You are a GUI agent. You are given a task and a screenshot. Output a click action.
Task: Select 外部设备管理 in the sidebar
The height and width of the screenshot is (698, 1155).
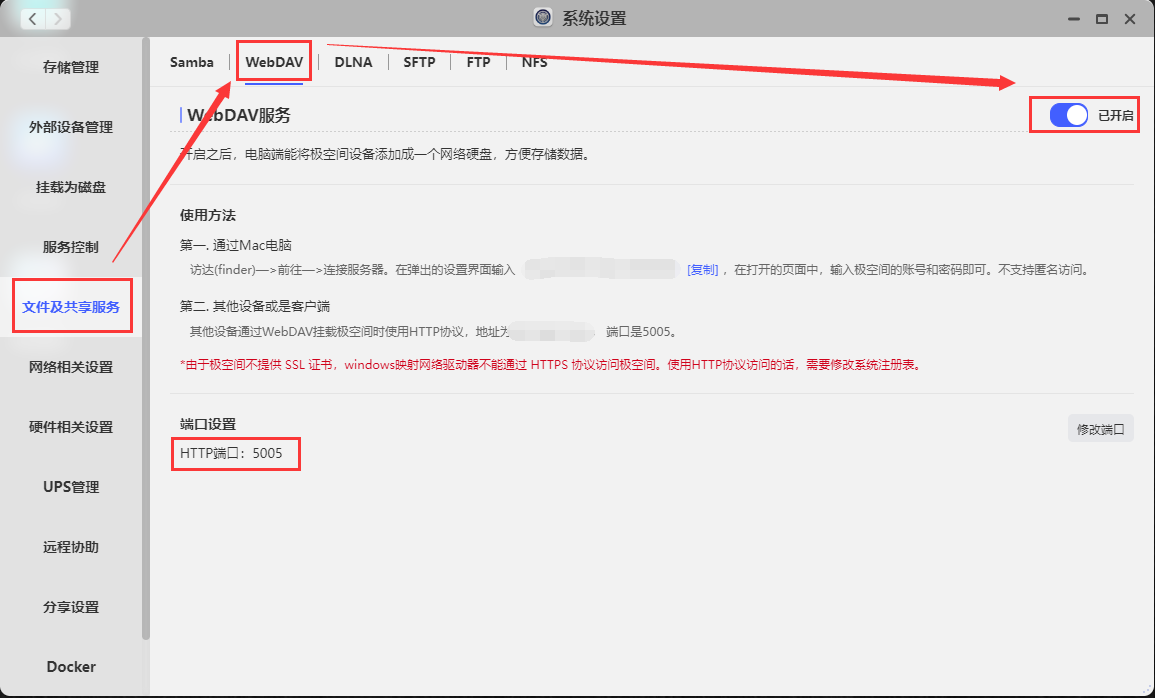click(x=71, y=127)
